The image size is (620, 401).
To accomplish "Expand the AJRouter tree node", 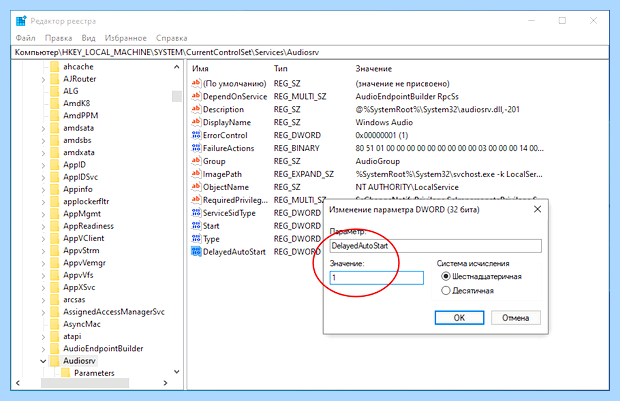I will (x=43, y=79).
